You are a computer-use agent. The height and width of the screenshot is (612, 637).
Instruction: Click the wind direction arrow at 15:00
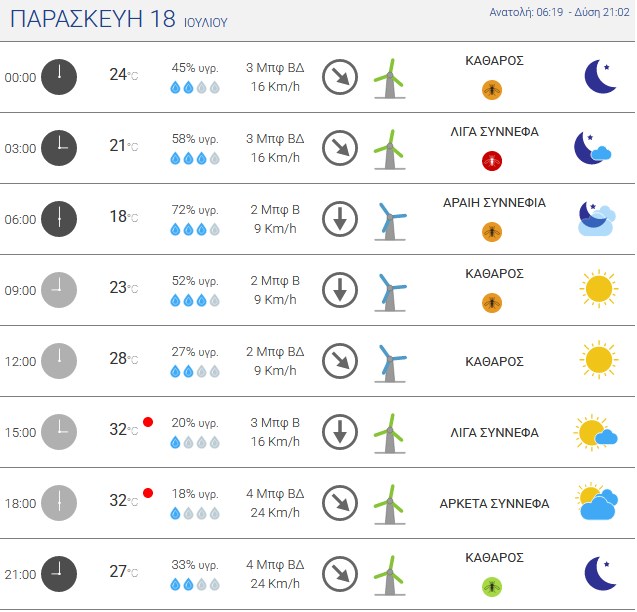click(x=340, y=432)
